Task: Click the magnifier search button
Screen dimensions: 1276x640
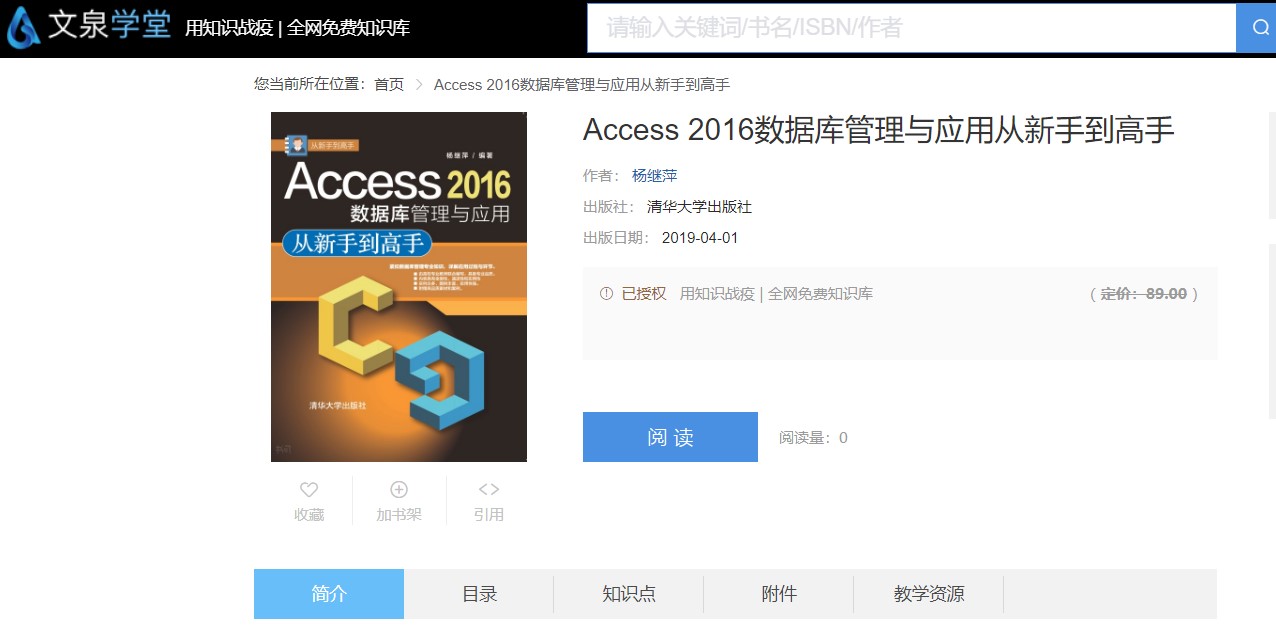Action: (x=1258, y=27)
